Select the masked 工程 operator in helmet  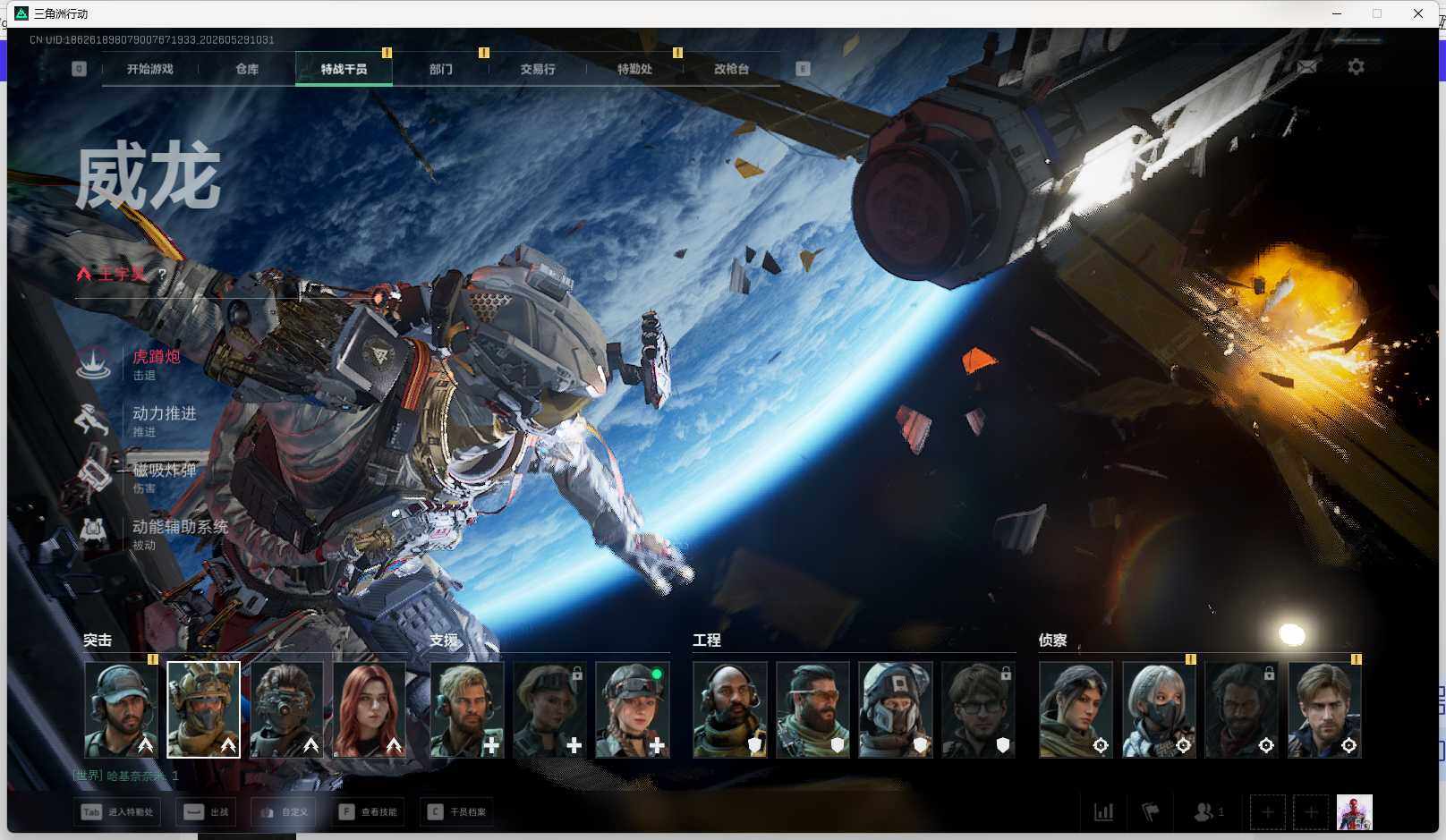896,709
